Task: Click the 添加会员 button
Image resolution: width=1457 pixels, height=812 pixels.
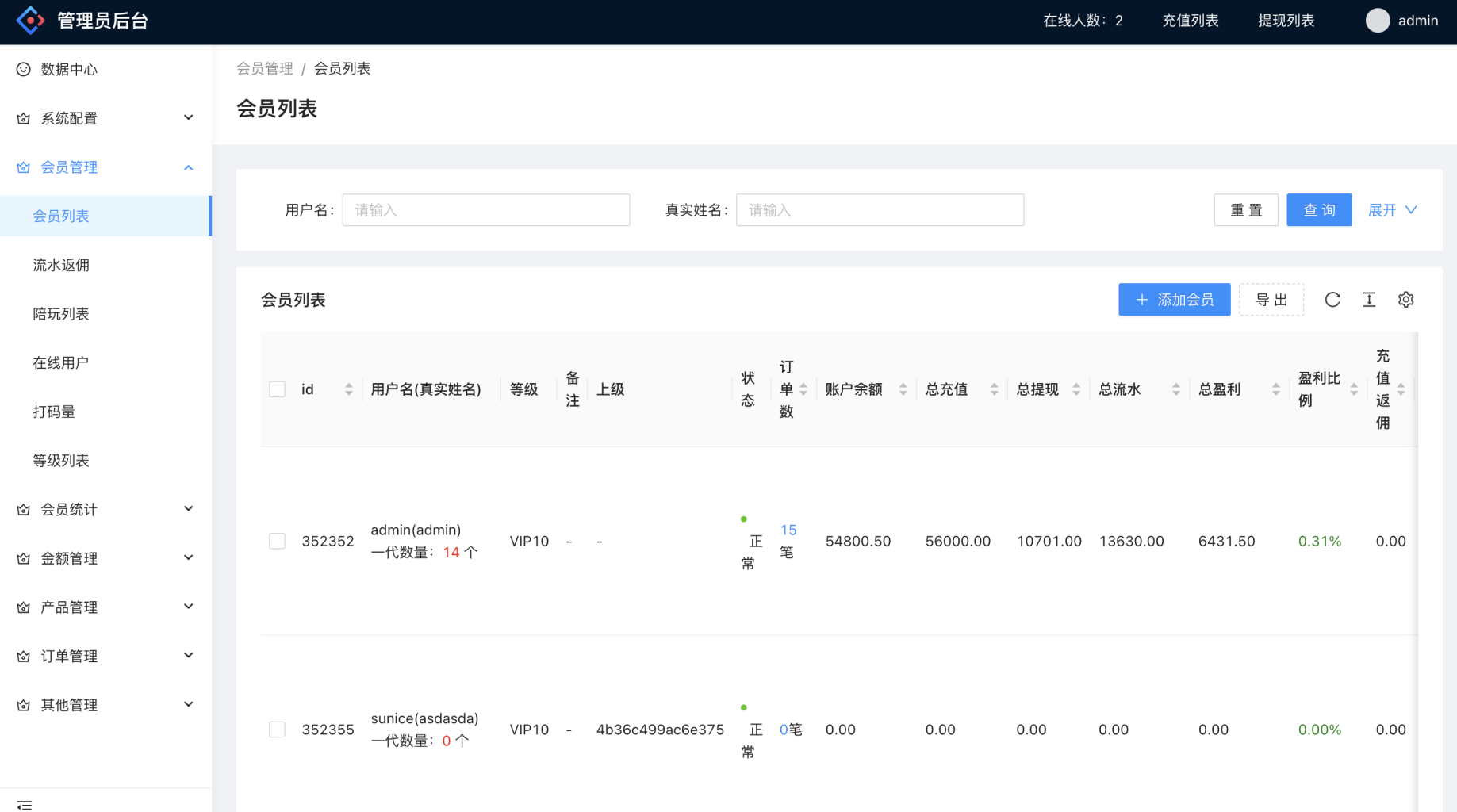Action: (x=1175, y=300)
